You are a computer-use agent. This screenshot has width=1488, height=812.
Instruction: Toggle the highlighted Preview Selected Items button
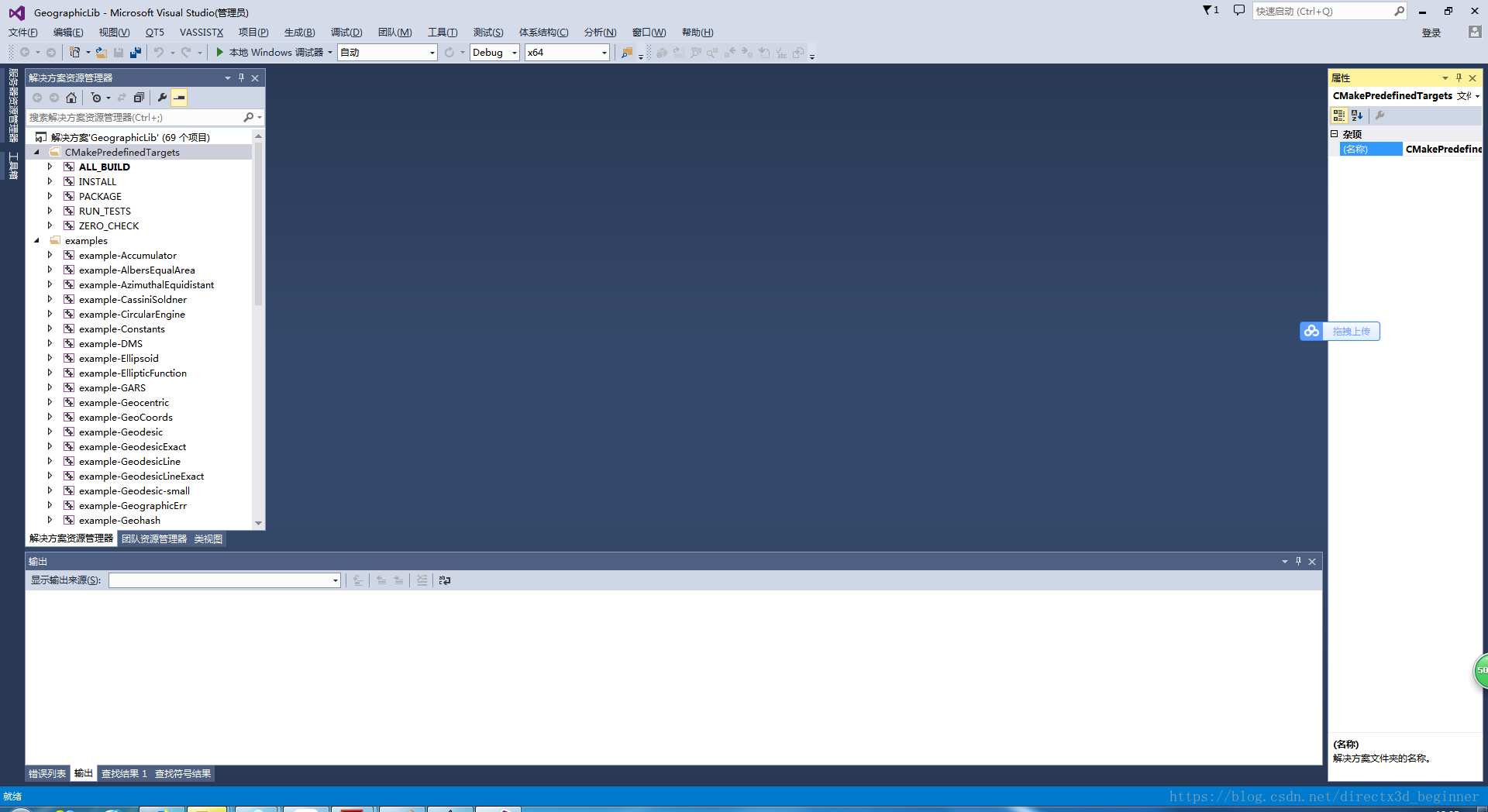(179, 98)
